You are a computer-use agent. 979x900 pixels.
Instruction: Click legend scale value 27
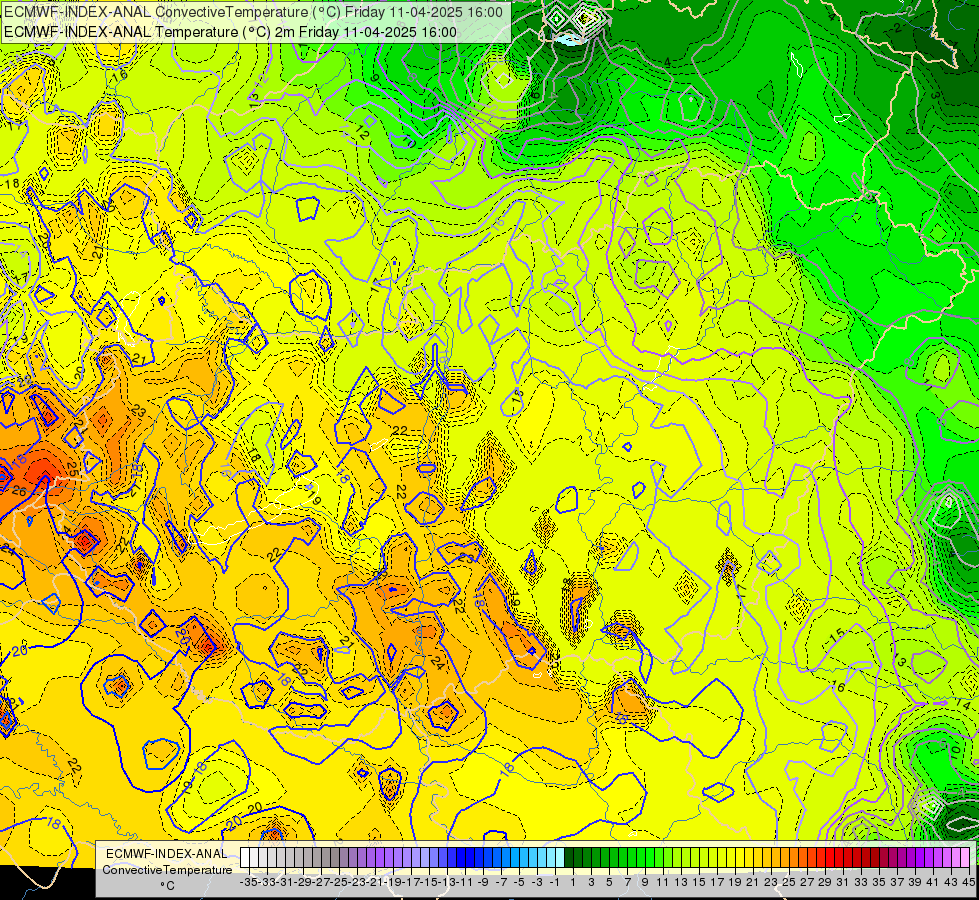[x=807, y=882]
